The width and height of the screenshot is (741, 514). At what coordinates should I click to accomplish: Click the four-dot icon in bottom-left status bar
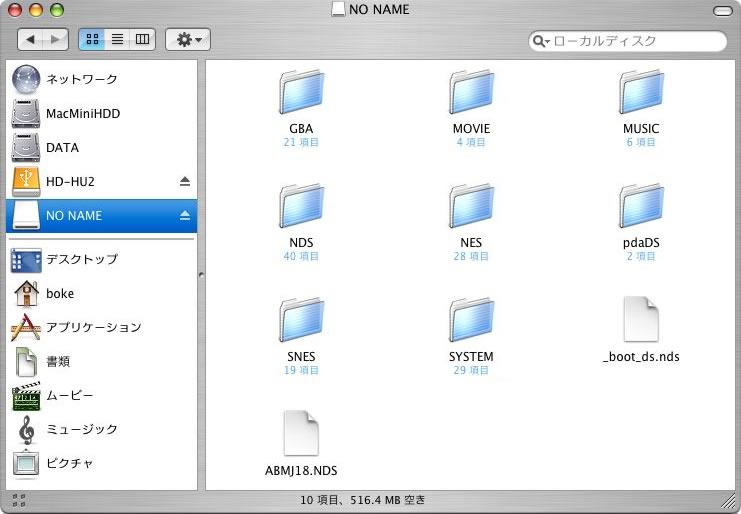[x=19, y=500]
